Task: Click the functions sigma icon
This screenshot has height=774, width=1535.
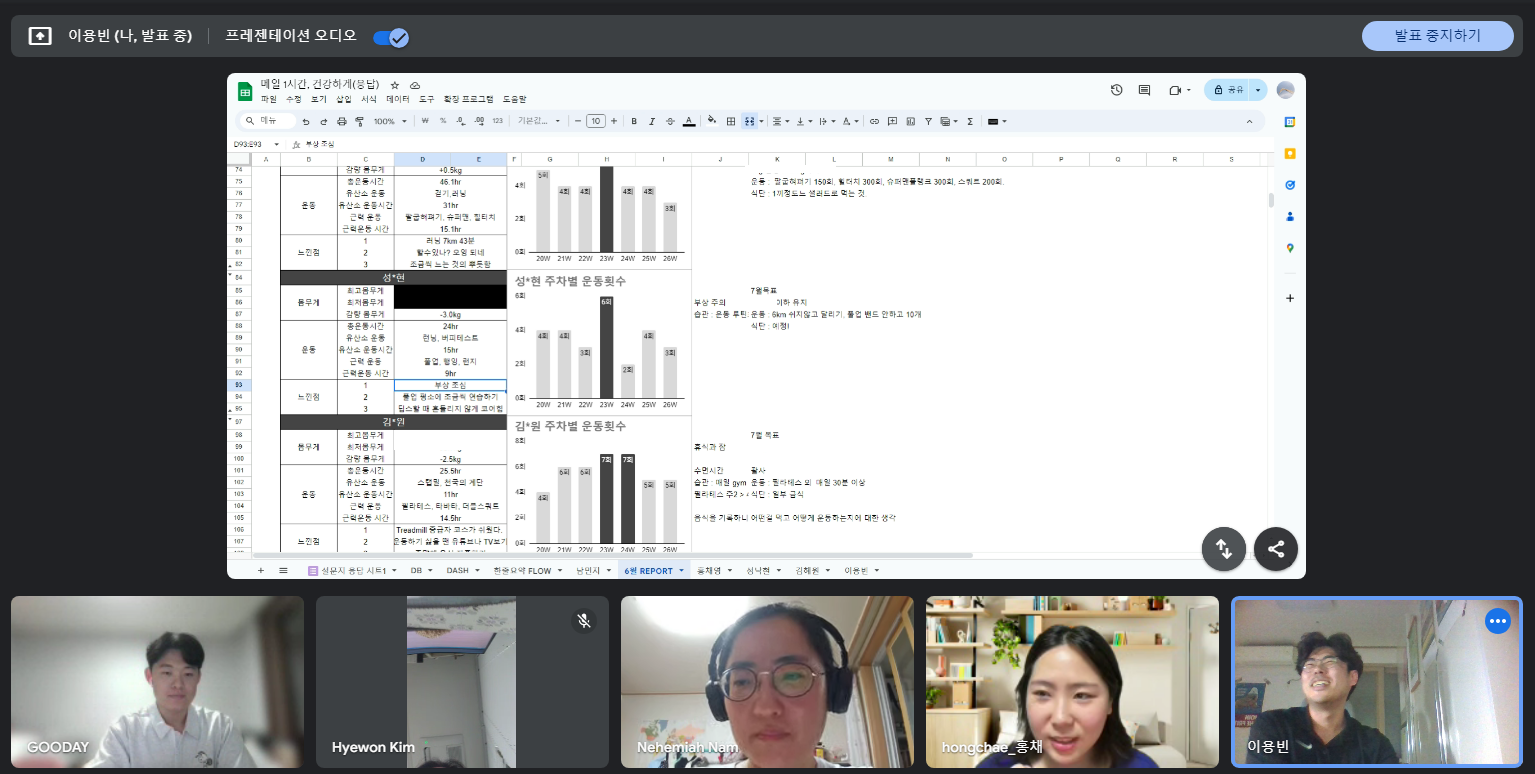Action: [969, 121]
